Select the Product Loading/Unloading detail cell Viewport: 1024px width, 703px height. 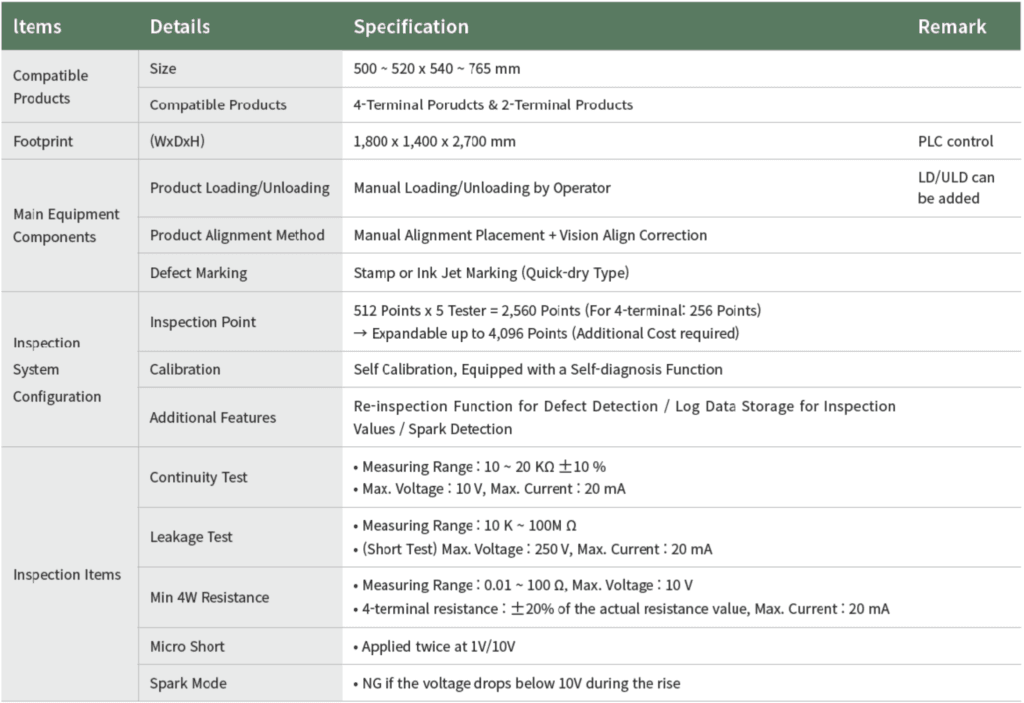pyautogui.click(x=240, y=188)
